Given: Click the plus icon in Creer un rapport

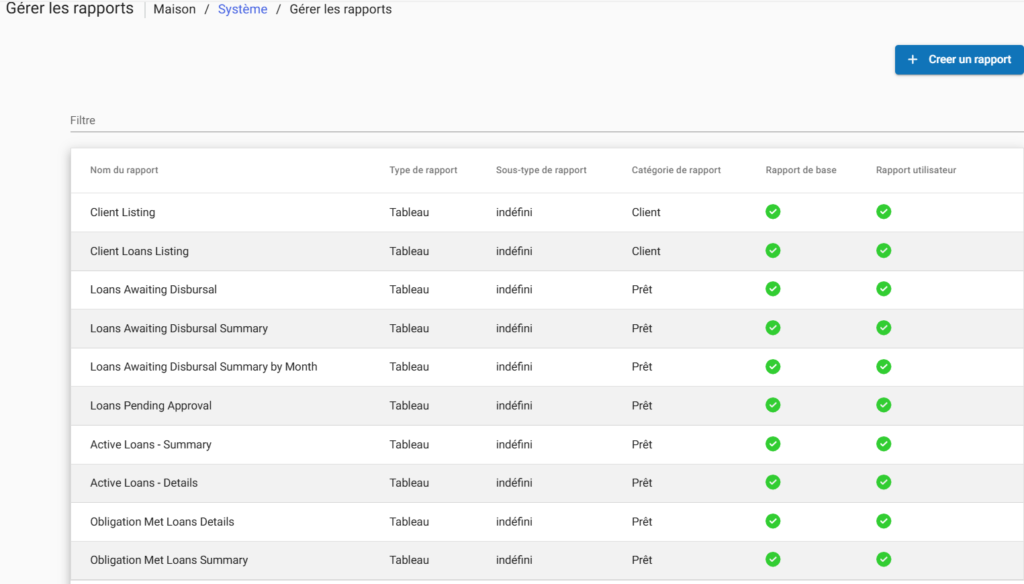Looking at the screenshot, I should click(912, 60).
